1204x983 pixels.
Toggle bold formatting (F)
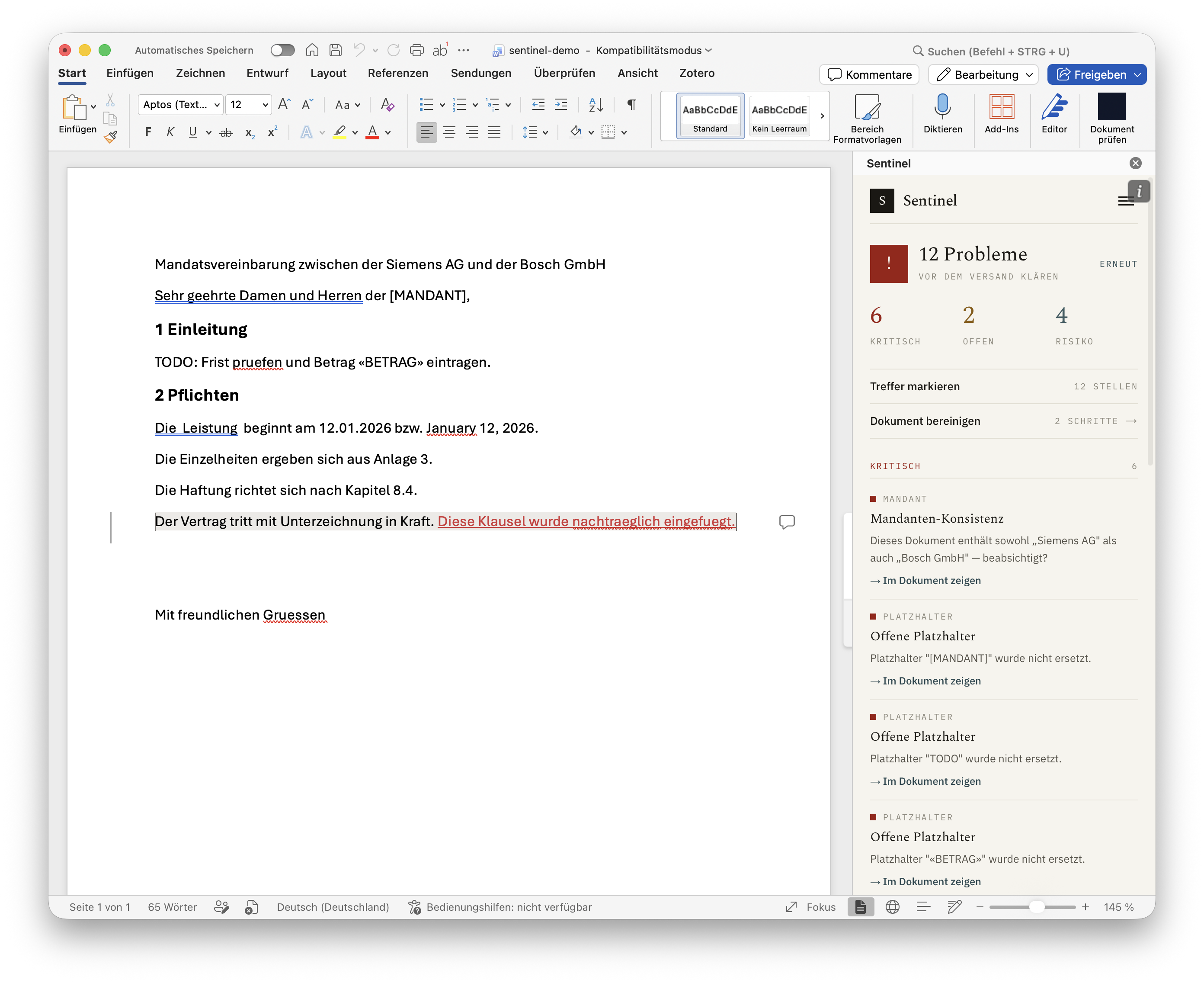coord(148,132)
